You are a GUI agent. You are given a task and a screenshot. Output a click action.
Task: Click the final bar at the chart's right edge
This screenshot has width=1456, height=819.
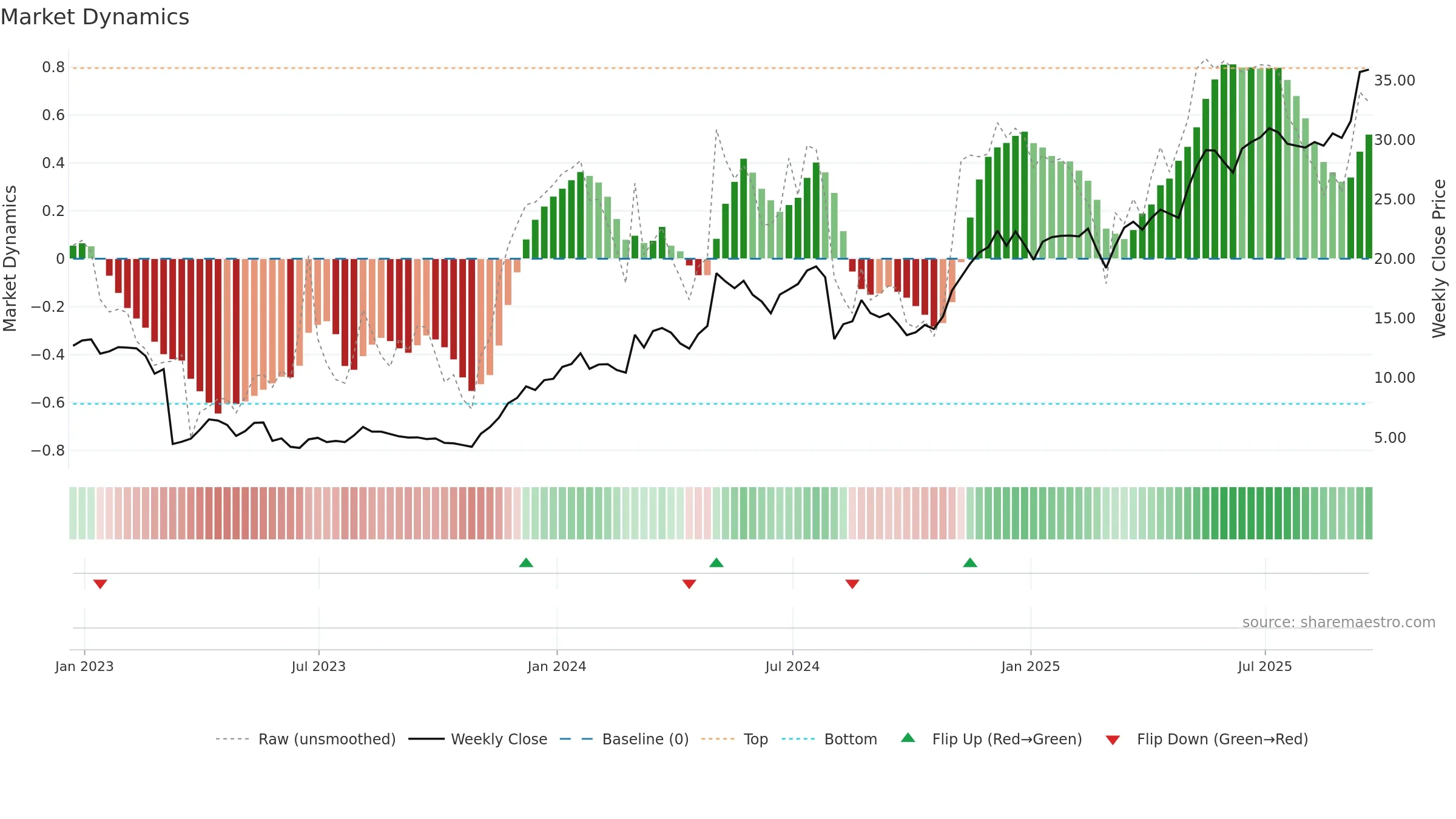(1369, 197)
